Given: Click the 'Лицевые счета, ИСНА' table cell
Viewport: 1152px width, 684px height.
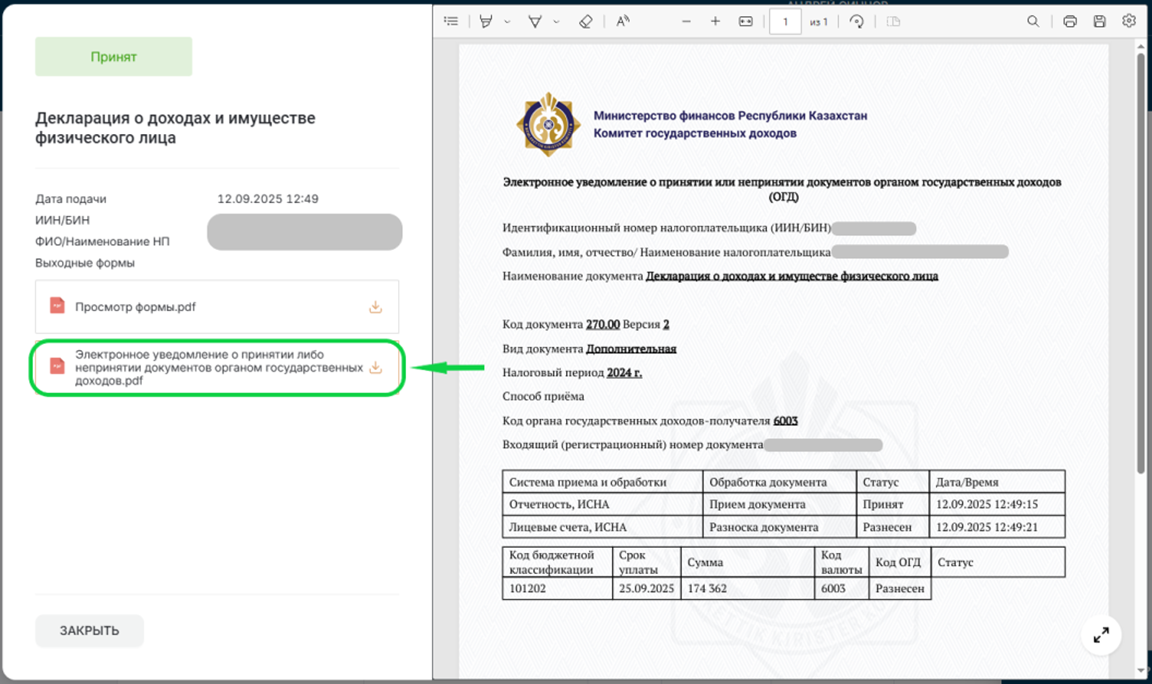Looking at the screenshot, I should point(602,527).
